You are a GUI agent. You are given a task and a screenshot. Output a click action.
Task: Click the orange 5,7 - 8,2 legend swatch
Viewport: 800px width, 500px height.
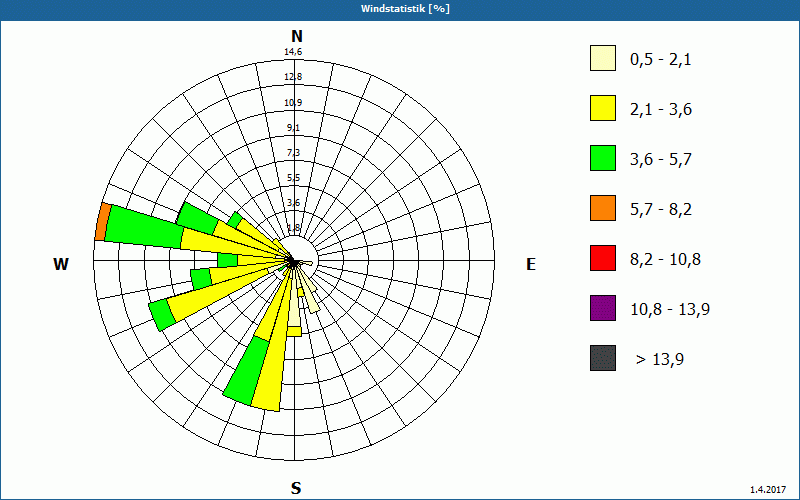pyautogui.click(x=603, y=208)
